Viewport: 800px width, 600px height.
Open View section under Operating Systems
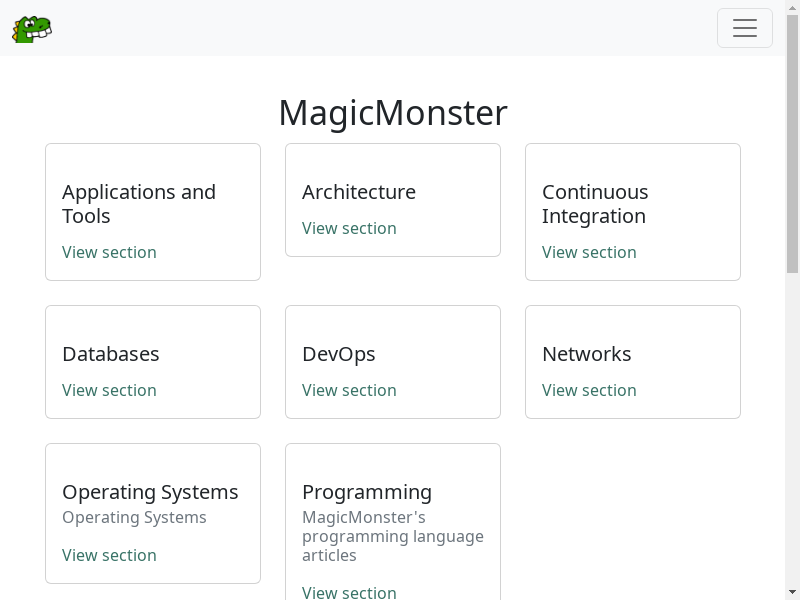pyautogui.click(x=109, y=555)
